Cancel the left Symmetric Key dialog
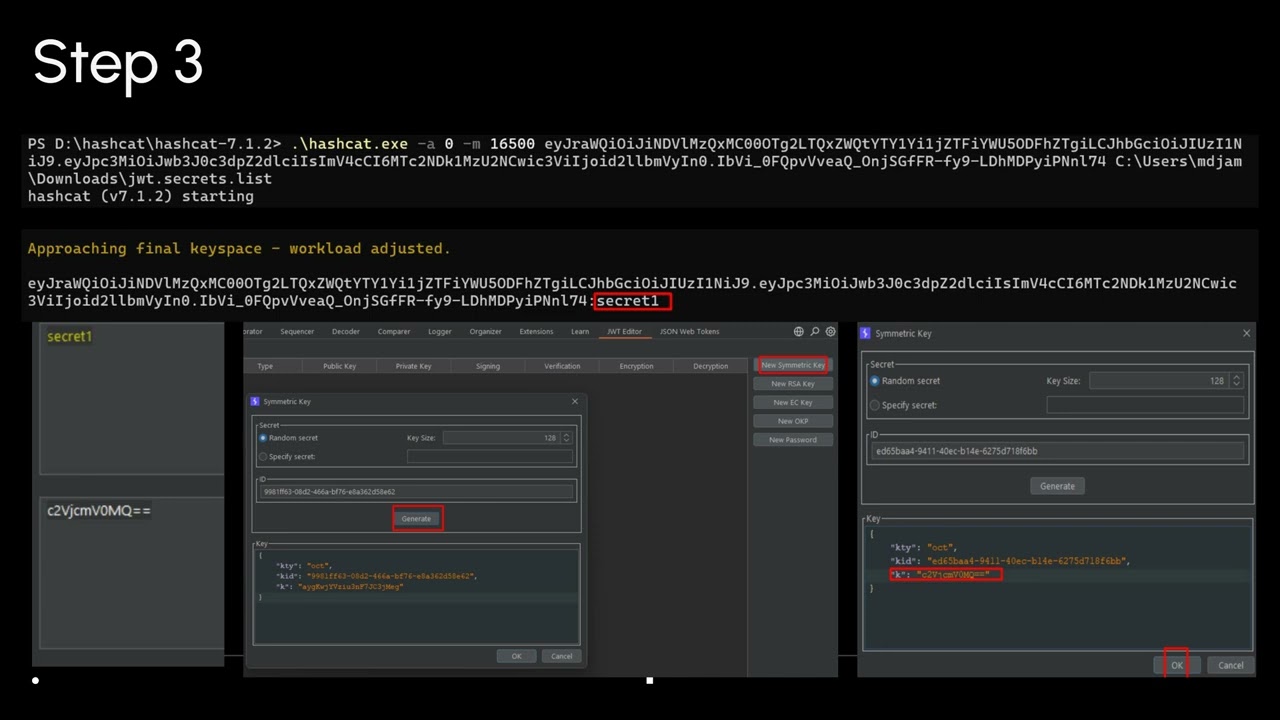The width and height of the screenshot is (1280, 720). (561, 656)
